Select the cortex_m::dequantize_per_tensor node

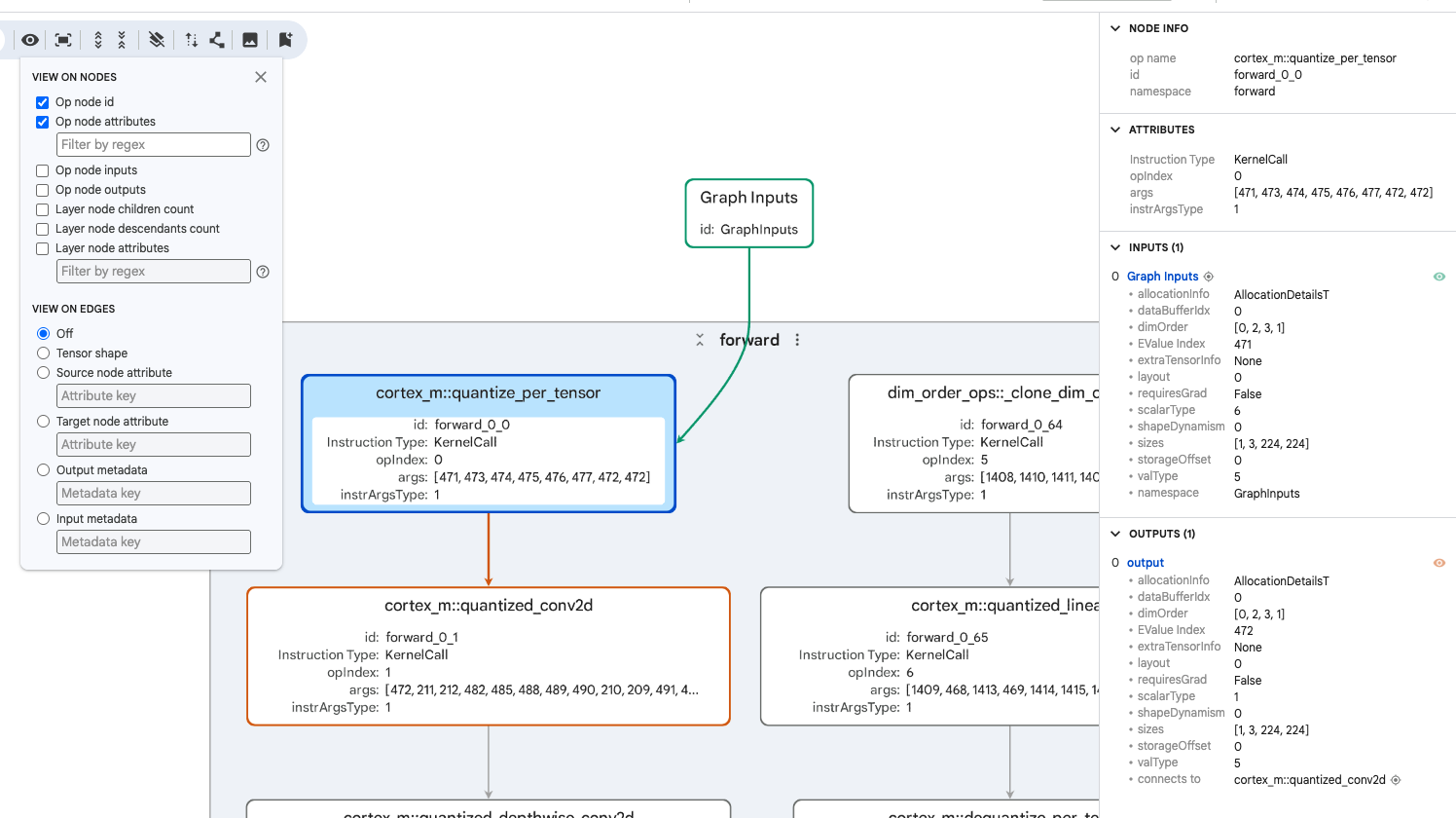(946, 809)
